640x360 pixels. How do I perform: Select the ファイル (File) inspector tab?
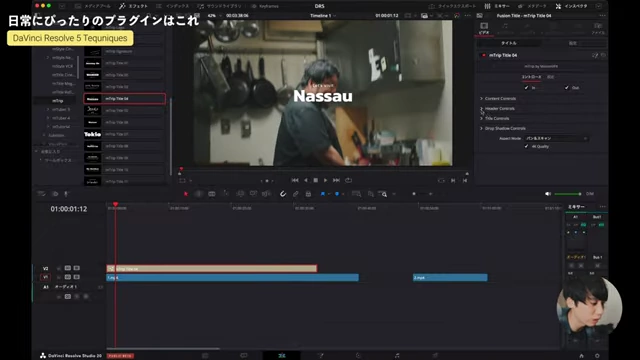click(598, 28)
